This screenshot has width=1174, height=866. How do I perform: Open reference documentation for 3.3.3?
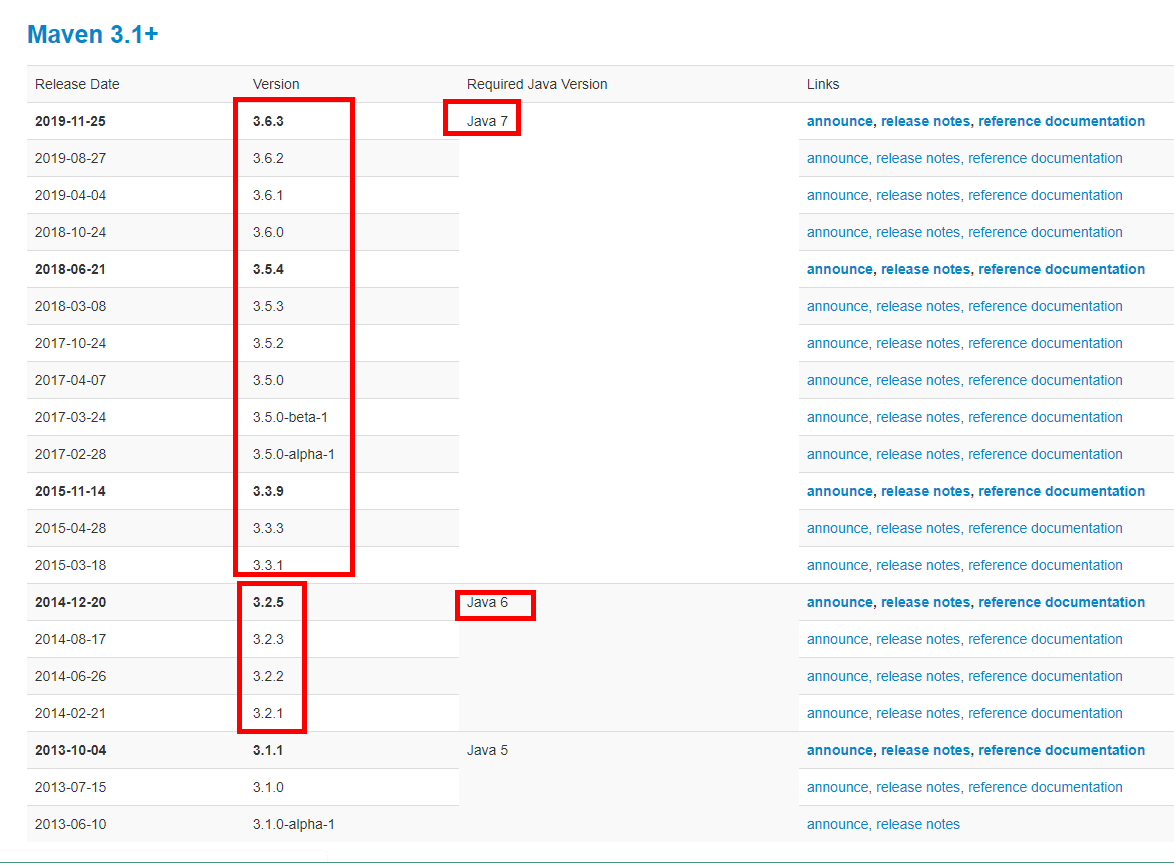click(1045, 528)
